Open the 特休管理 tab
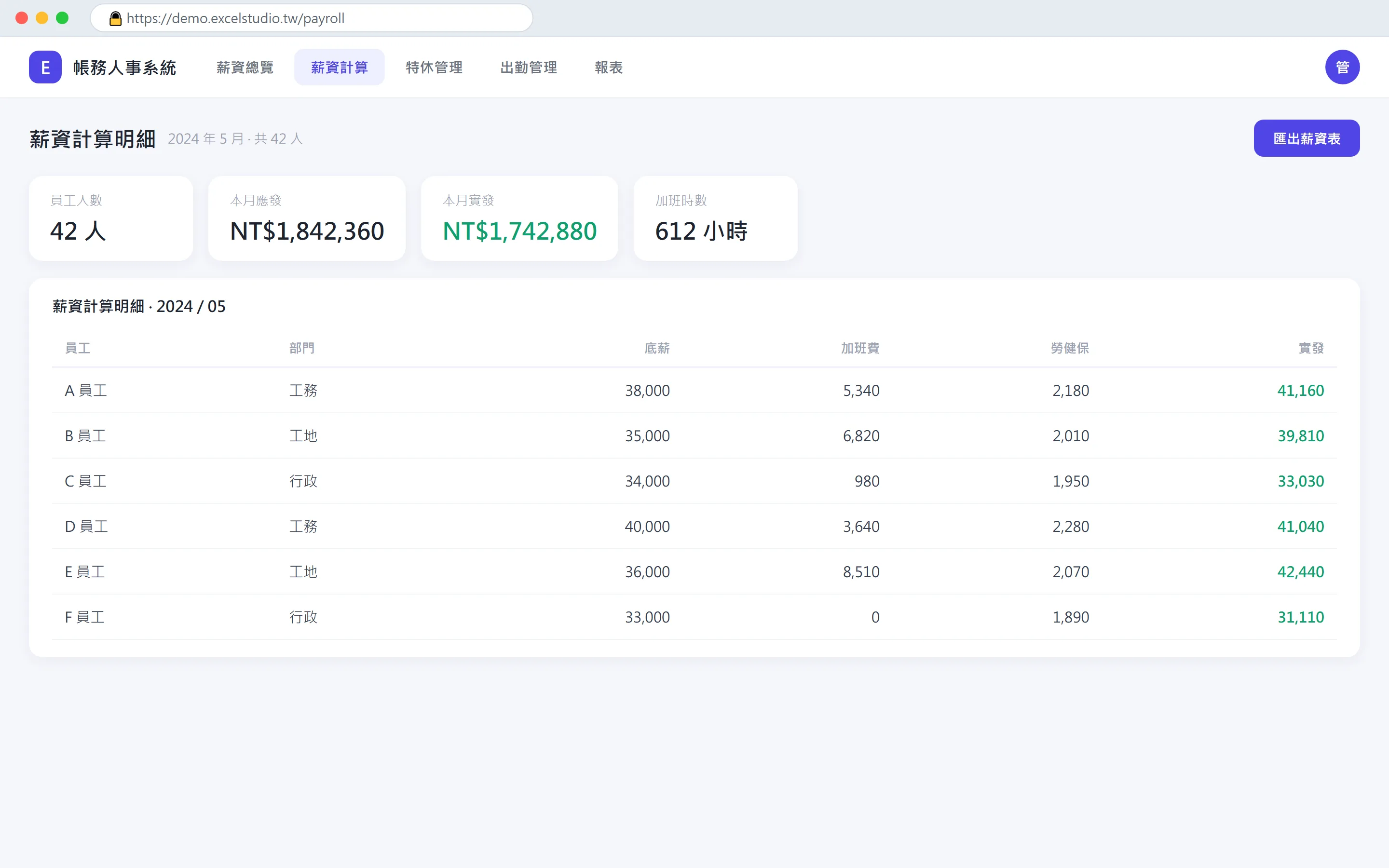Screen dimensions: 1389x868 [434, 67]
